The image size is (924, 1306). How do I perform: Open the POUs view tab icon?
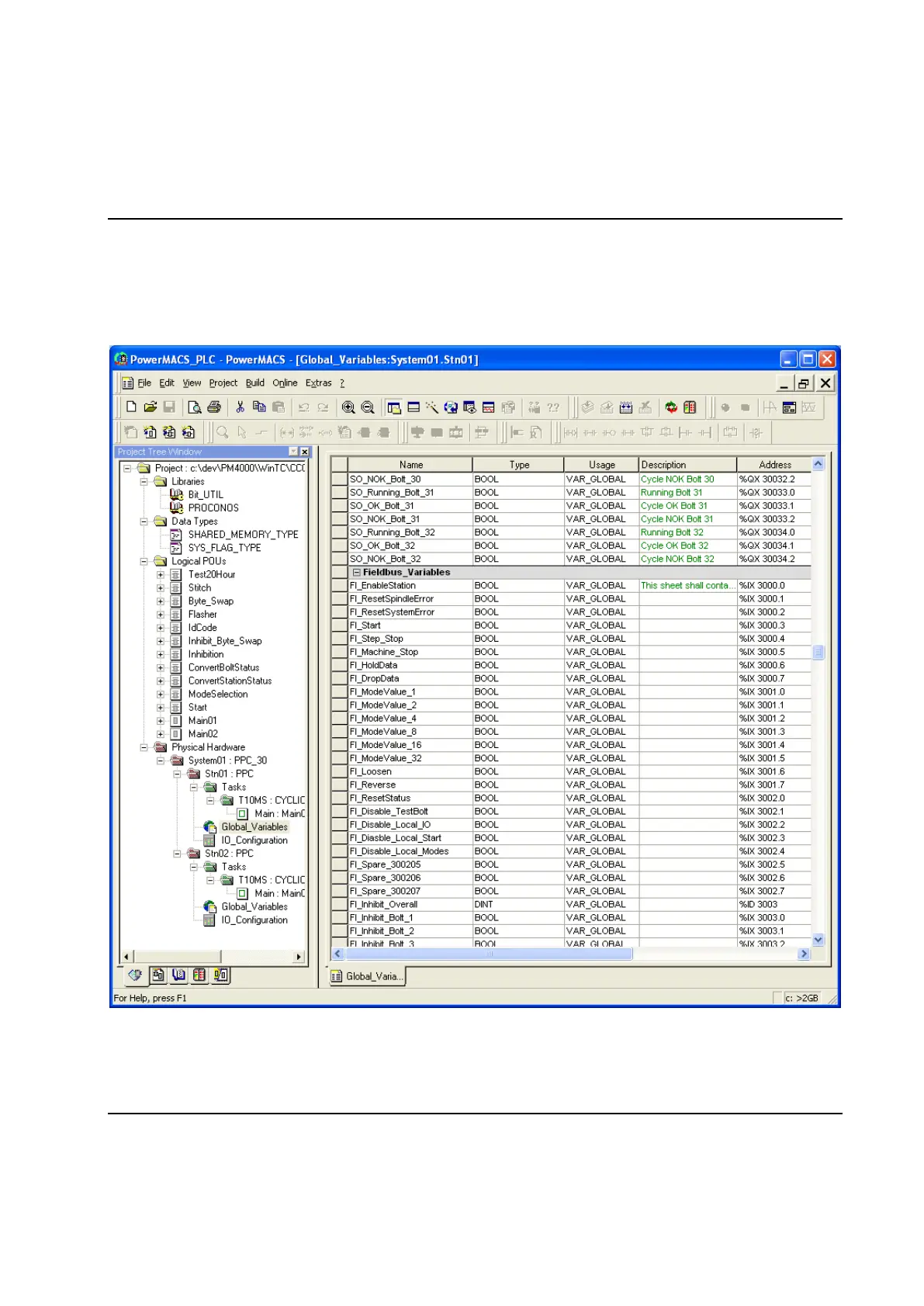coord(158,975)
